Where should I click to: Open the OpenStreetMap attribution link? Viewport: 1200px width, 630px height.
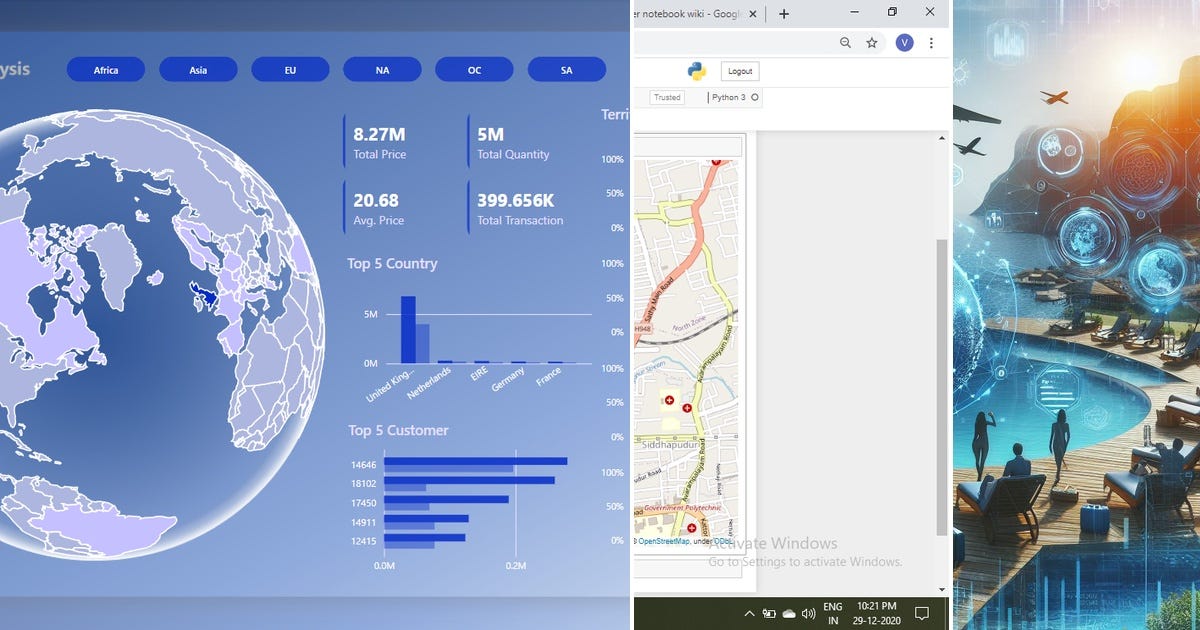[x=664, y=541]
